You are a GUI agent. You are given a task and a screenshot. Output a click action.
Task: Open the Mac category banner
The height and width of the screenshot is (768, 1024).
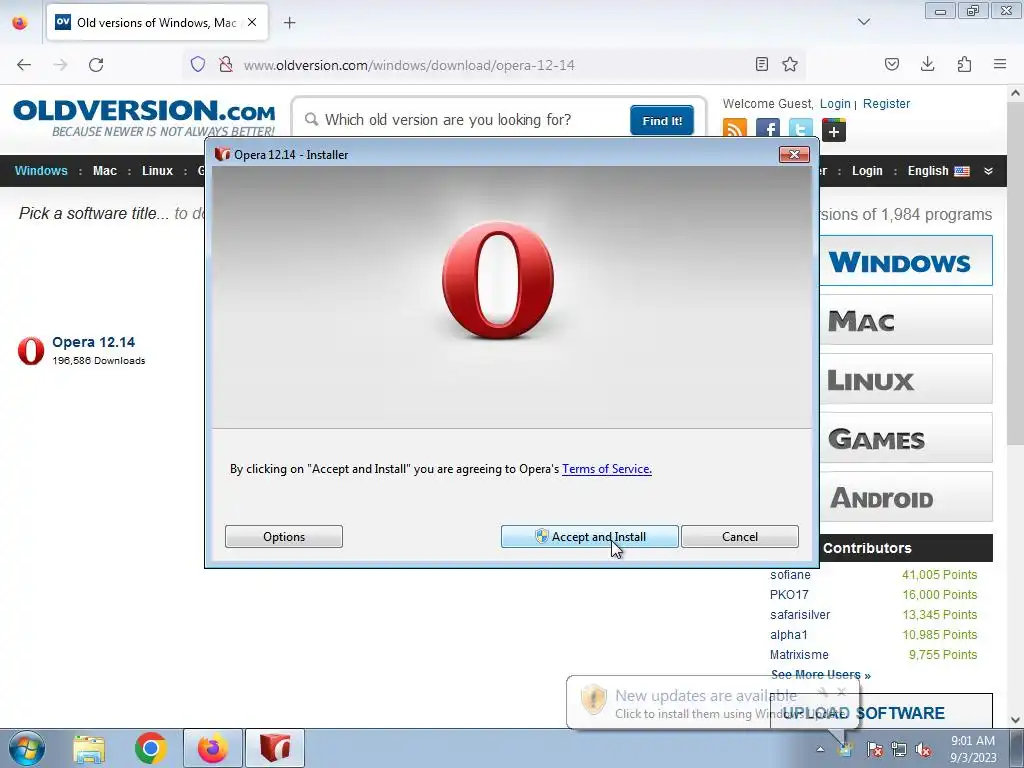pyautogui.click(x=906, y=320)
